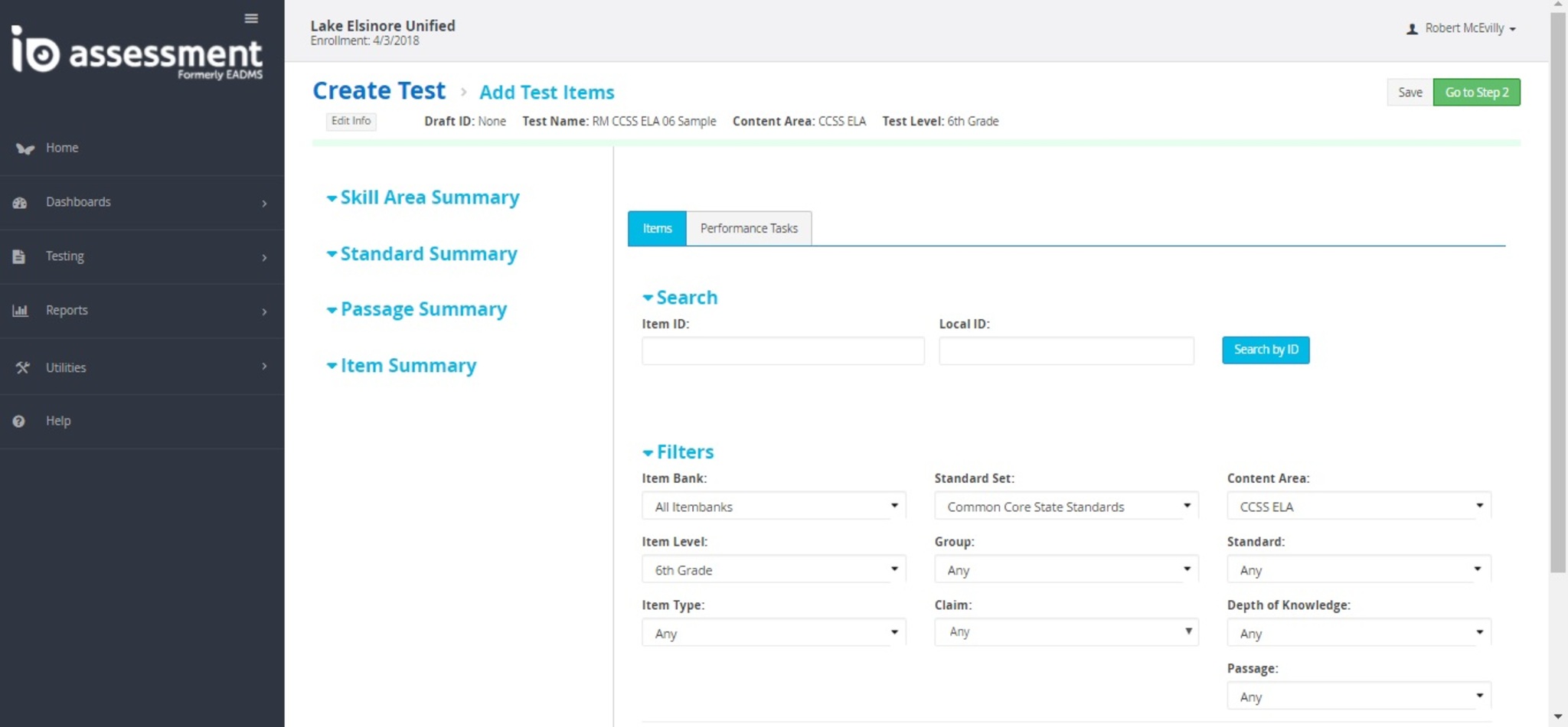The height and width of the screenshot is (727, 1568).
Task: Click the Go to Step 2 button
Action: [x=1476, y=93]
